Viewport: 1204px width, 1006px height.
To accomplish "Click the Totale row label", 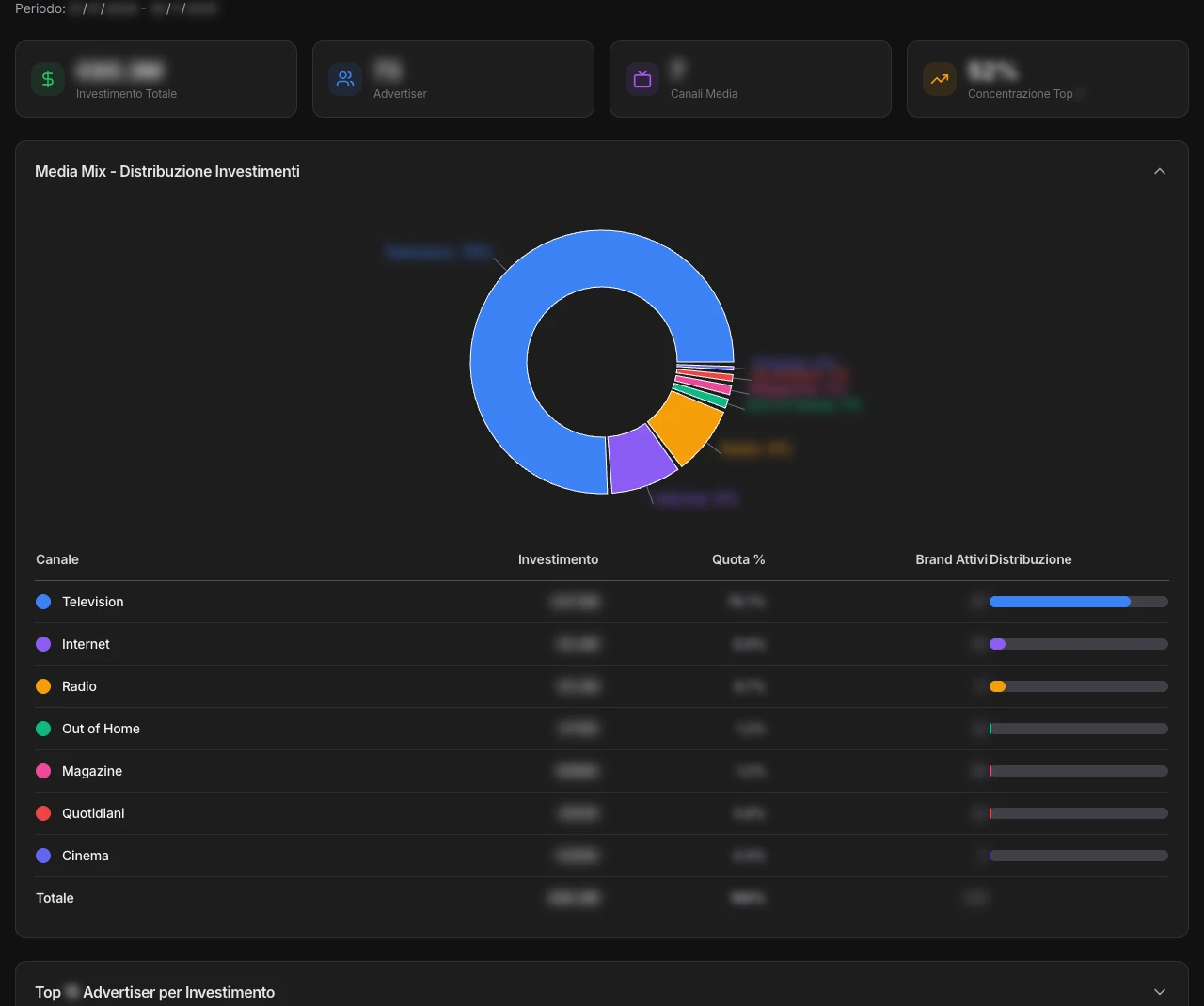I will click(x=55, y=898).
